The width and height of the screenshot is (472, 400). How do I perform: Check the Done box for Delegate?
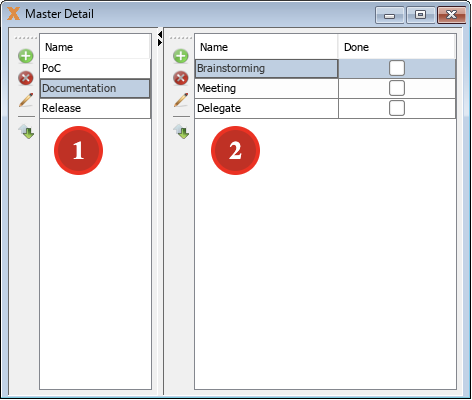pos(397,108)
